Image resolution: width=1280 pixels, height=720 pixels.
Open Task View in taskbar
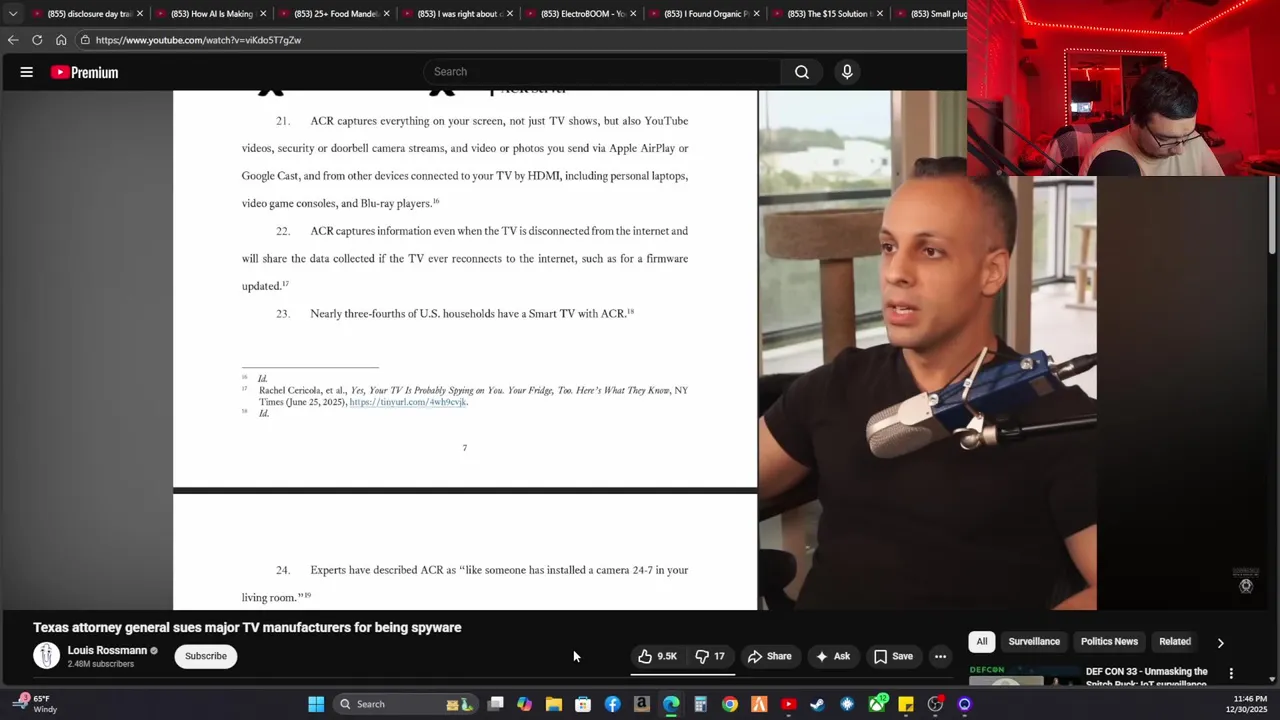point(495,704)
